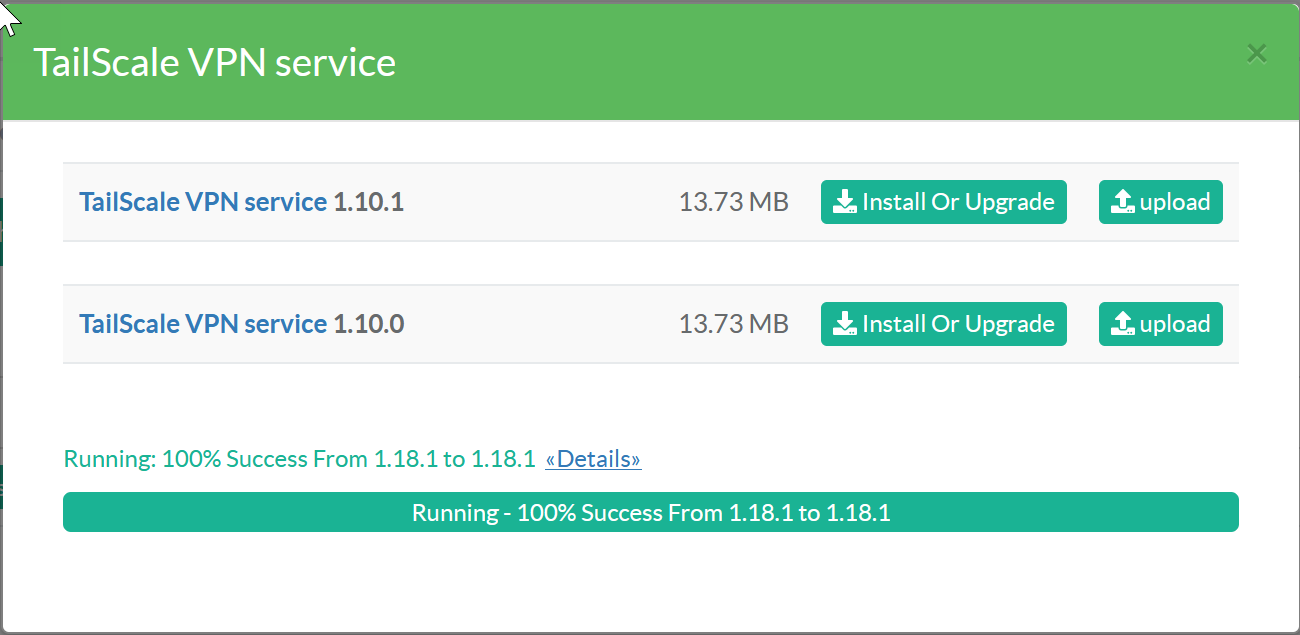
Task: Click the green Running 100% progress bar
Action: coord(650,512)
